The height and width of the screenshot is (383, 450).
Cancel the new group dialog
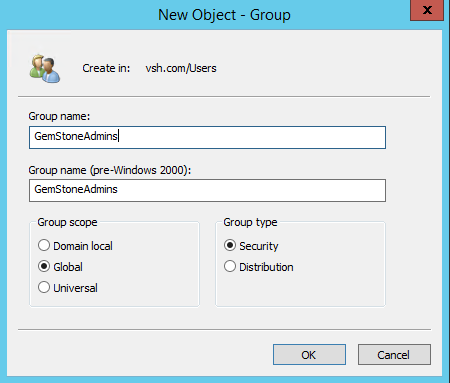tap(394, 355)
